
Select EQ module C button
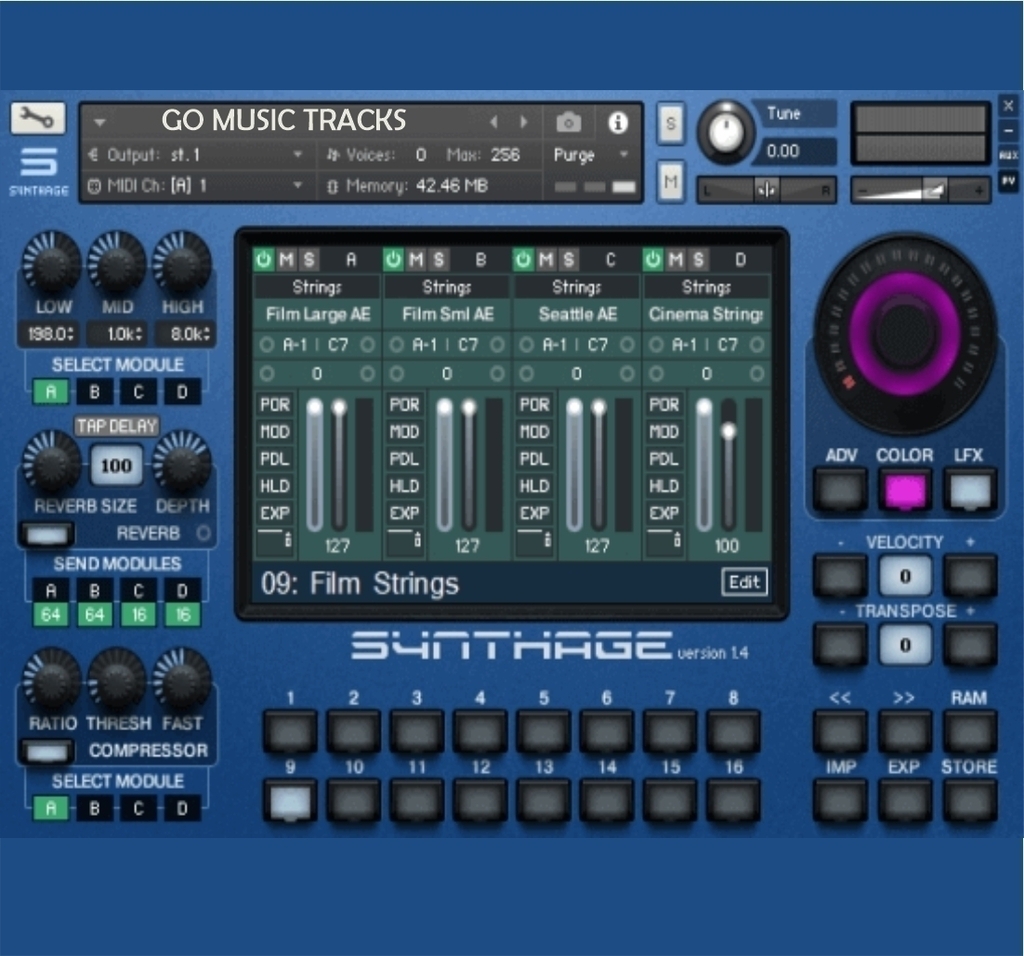point(138,392)
